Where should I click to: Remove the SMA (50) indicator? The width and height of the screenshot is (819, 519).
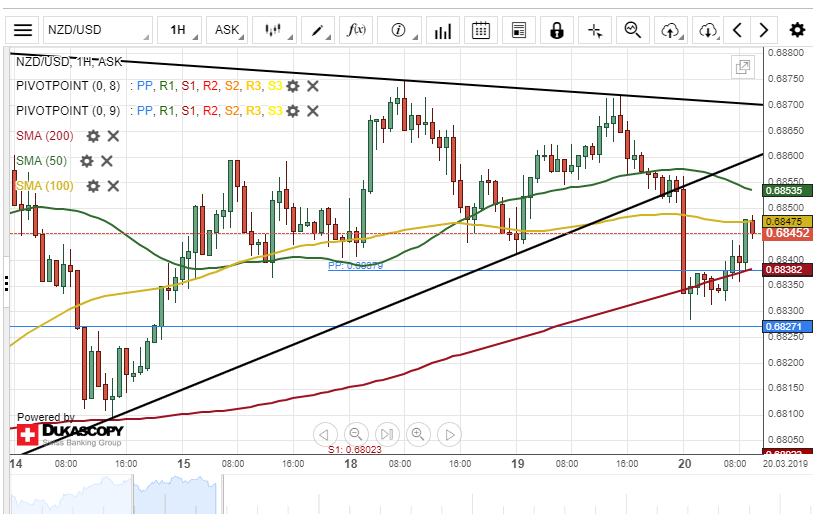pyautogui.click(x=107, y=161)
